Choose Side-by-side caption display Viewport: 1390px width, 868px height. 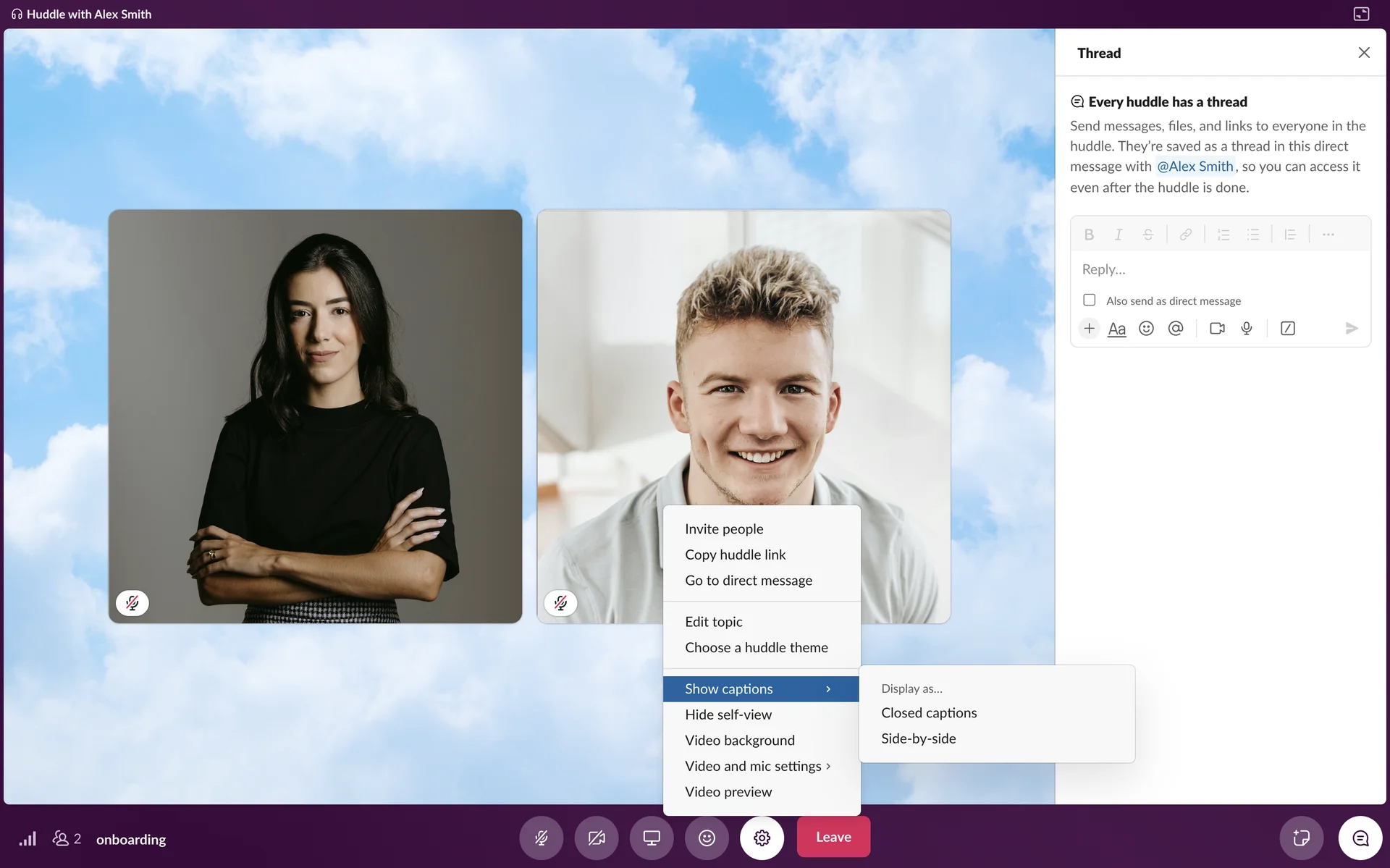[918, 738]
